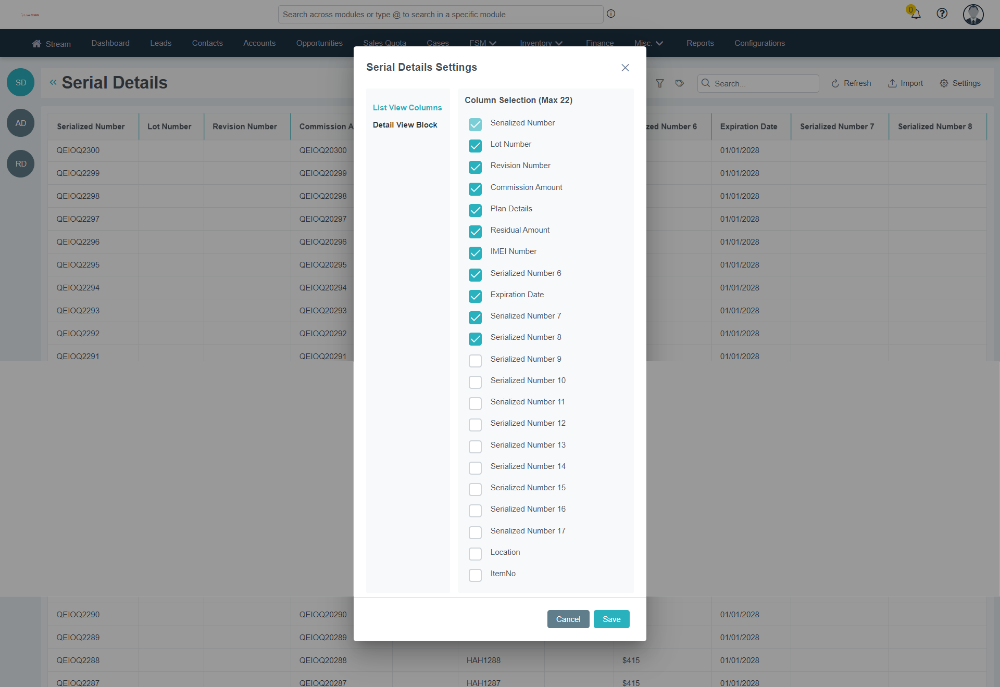Check the ItemNo column checkbox
This screenshot has width=1000, height=687.
[x=475, y=575]
